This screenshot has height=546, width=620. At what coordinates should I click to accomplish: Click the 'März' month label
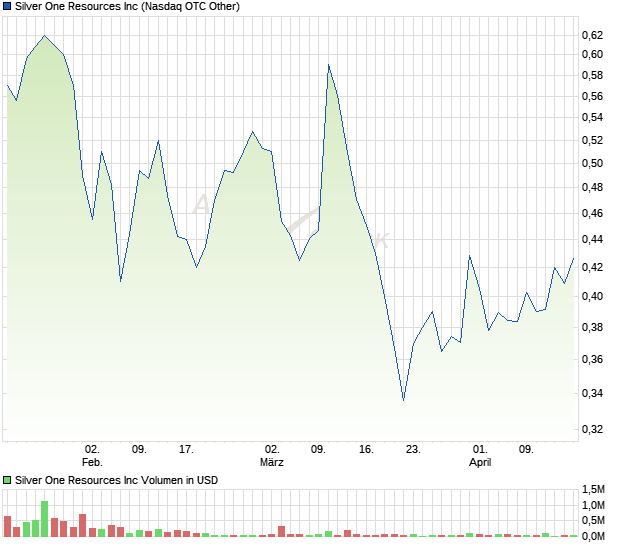click(x=272, y=462)
